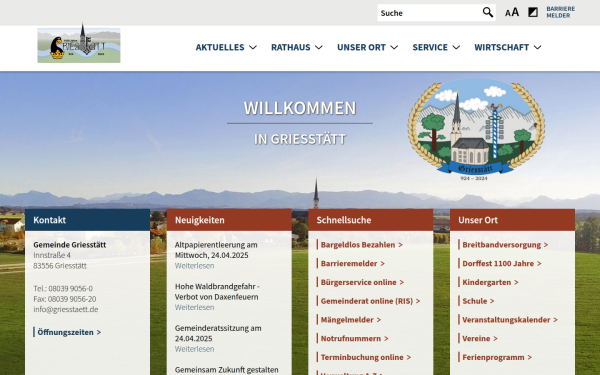Open Barrieremelder quick link
The height and width of the screenshot is (375, 600).
pos(352,263)
